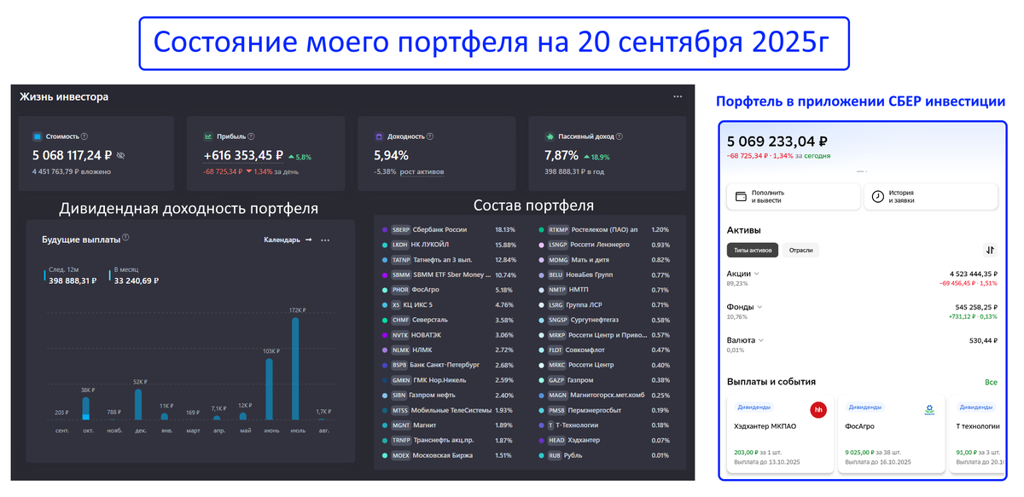Open three-dot menu of Будущие выплаты card
The image size is (1024, 497).
[x=325, y=240]
